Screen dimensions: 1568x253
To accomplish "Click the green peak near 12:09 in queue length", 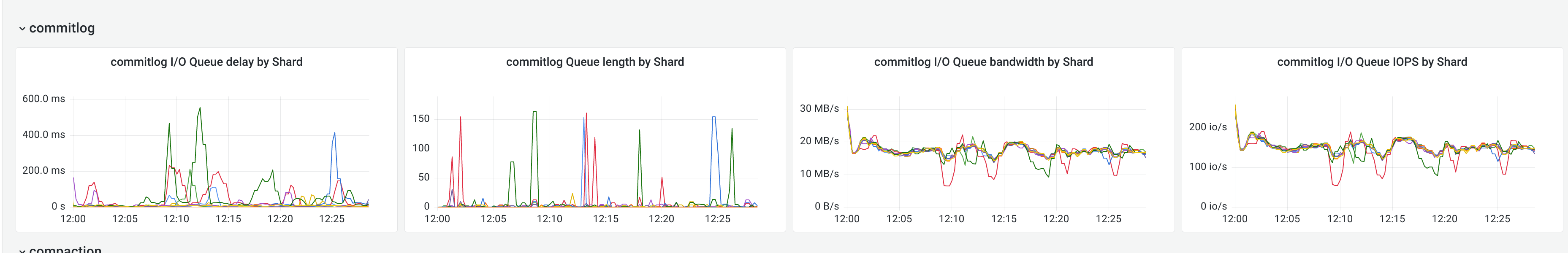I will coord(534,113).
